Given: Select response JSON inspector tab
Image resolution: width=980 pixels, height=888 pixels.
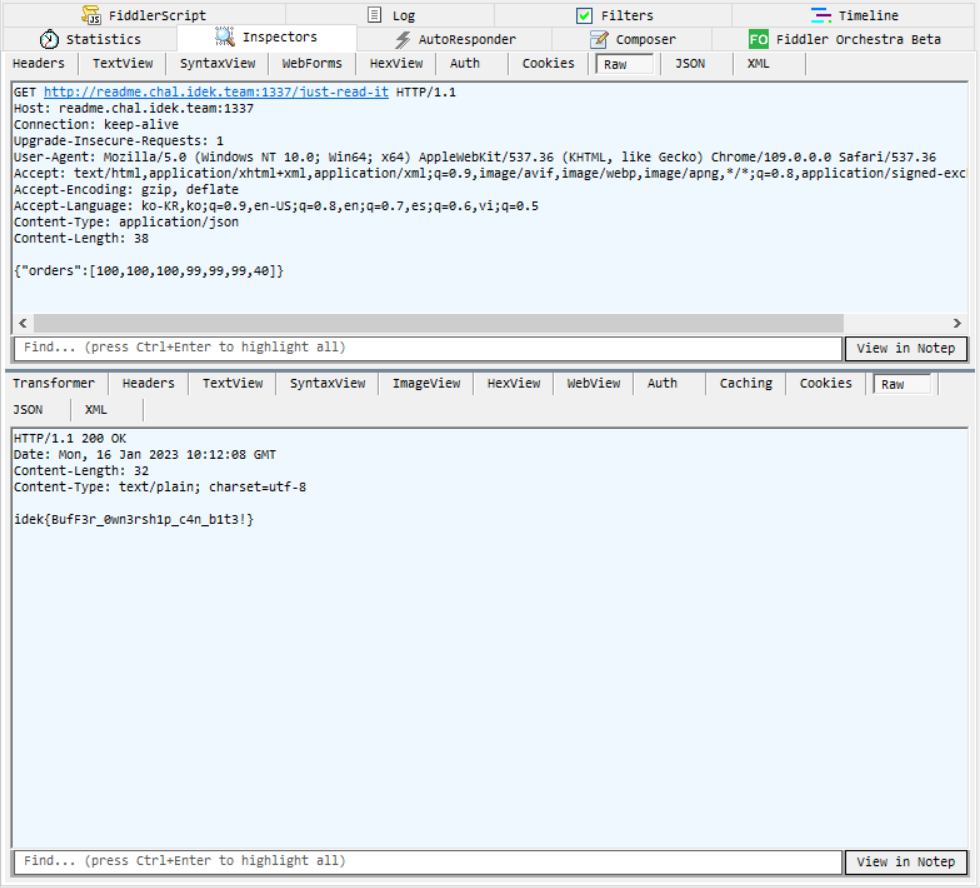Looking at the screenshot, I should [28, 410].
